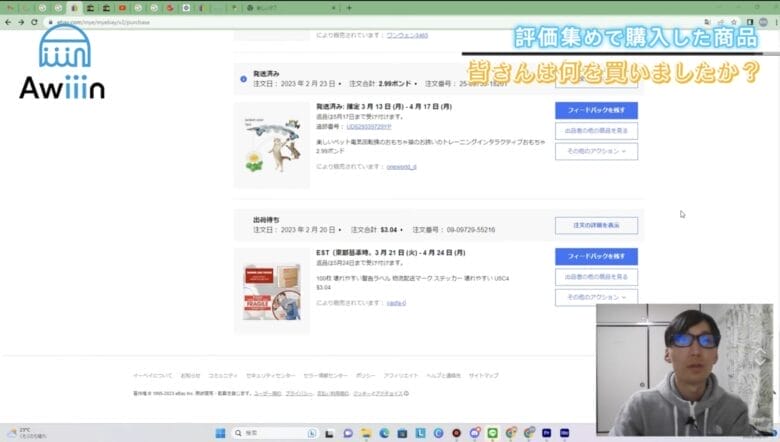Go forward with the browser forward arrow

tap(21, 22)
